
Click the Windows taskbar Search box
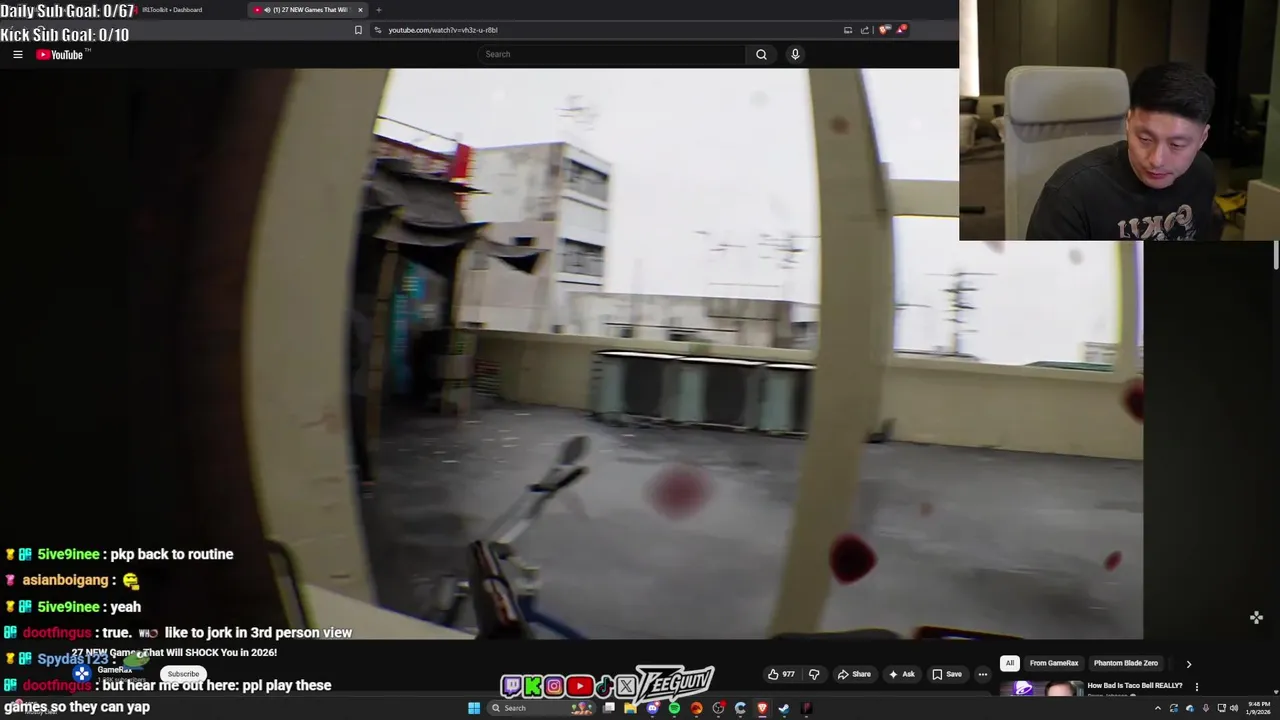(540, 708)
